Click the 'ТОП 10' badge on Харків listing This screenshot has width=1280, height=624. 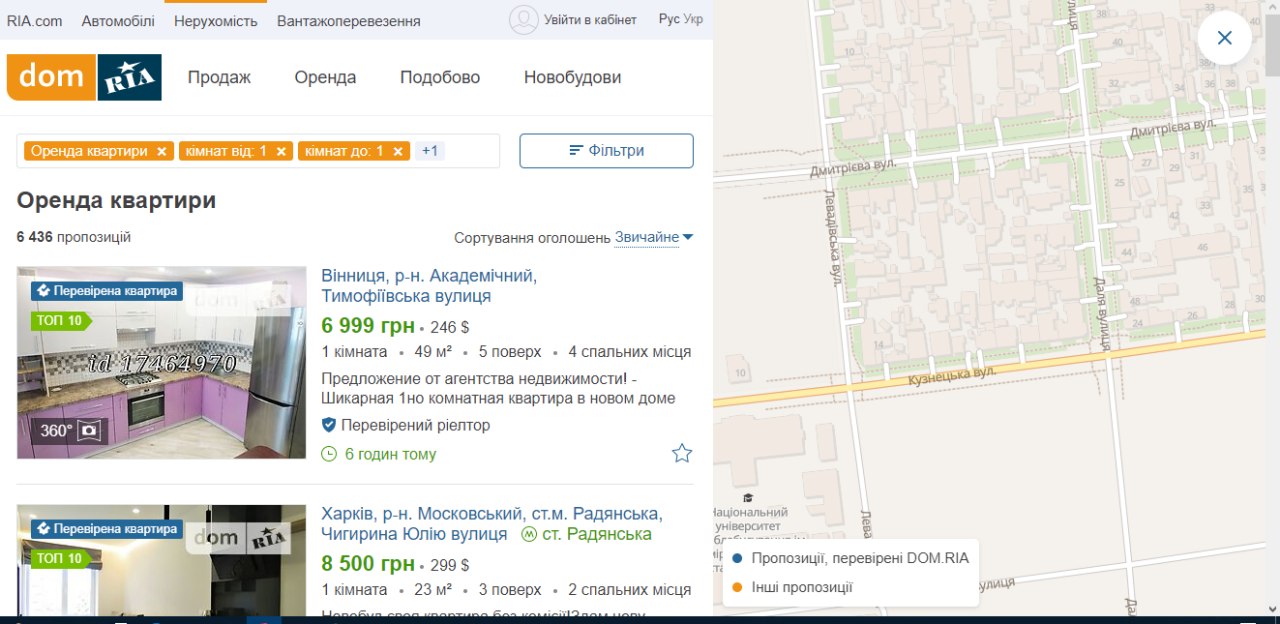[x=60, y=558]
